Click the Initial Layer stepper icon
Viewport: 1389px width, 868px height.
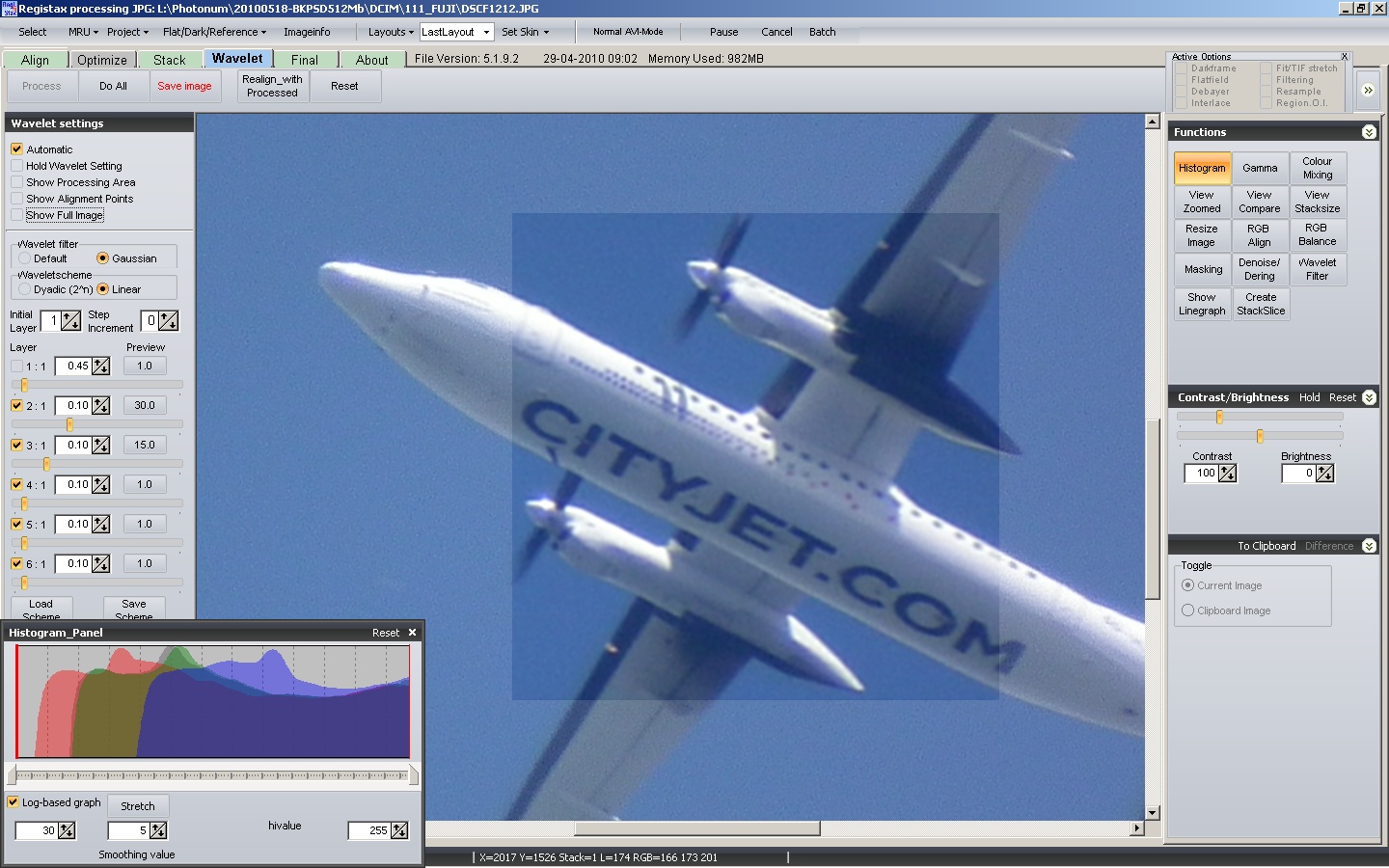(71, 321)
